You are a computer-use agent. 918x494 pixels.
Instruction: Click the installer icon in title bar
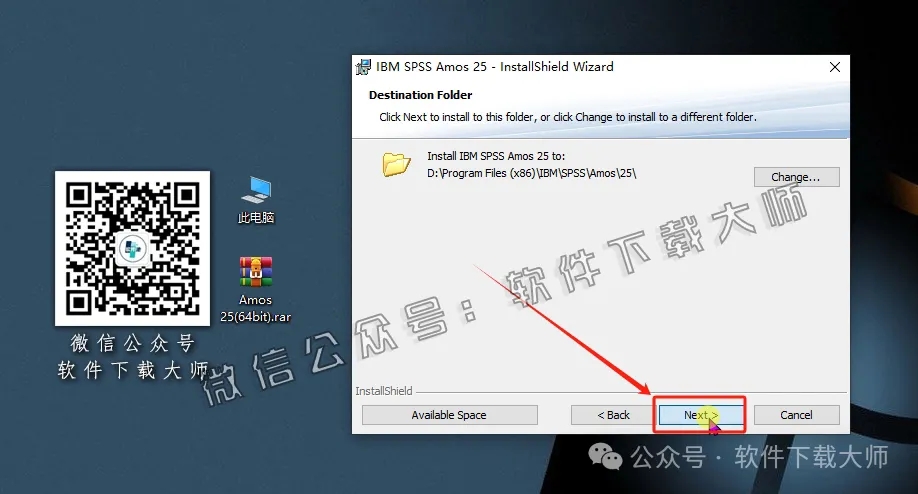pos(364,67)
